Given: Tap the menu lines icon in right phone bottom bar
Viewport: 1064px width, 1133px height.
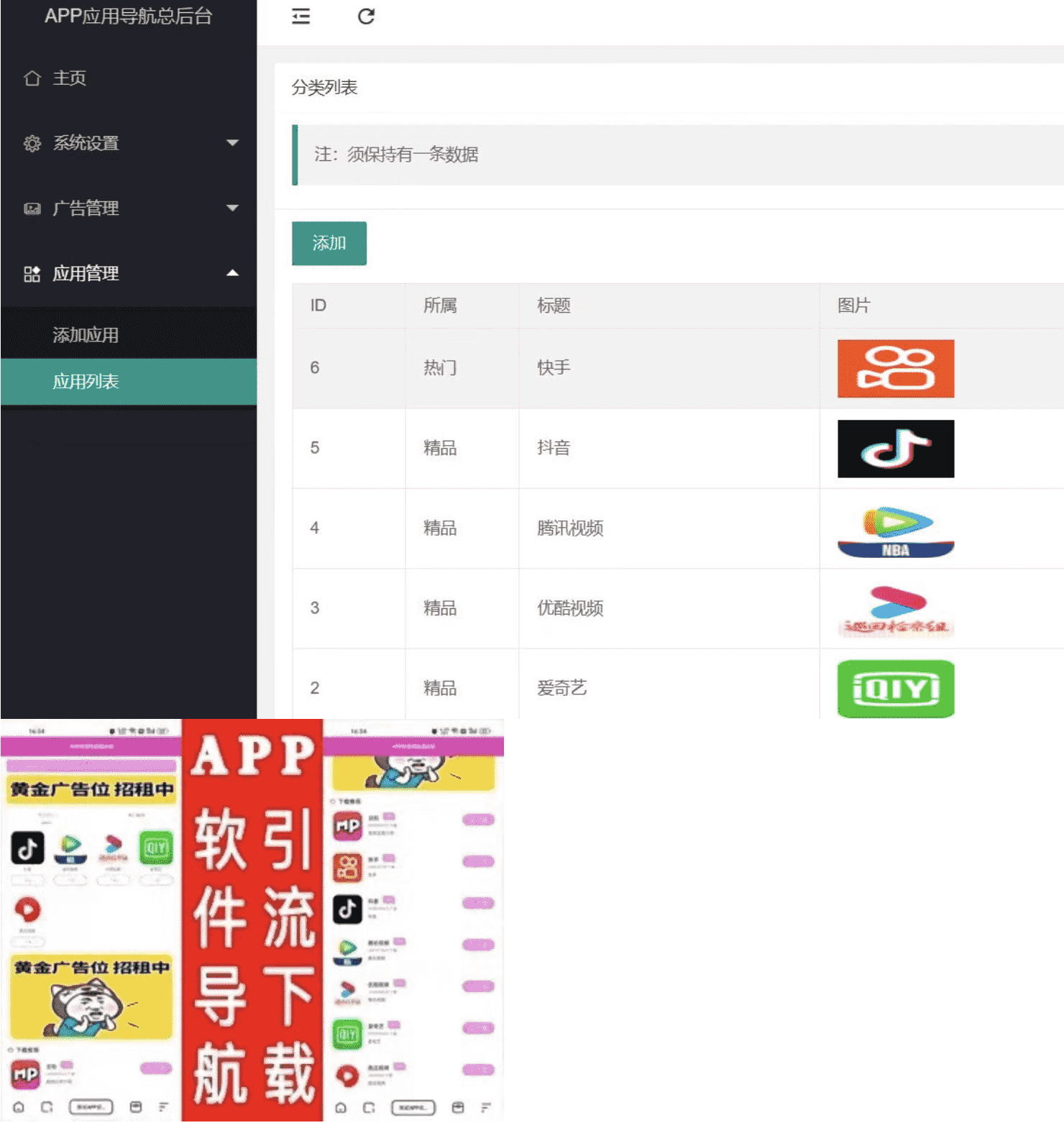Looking at the screenshot, I should (x=486, y=1107).
